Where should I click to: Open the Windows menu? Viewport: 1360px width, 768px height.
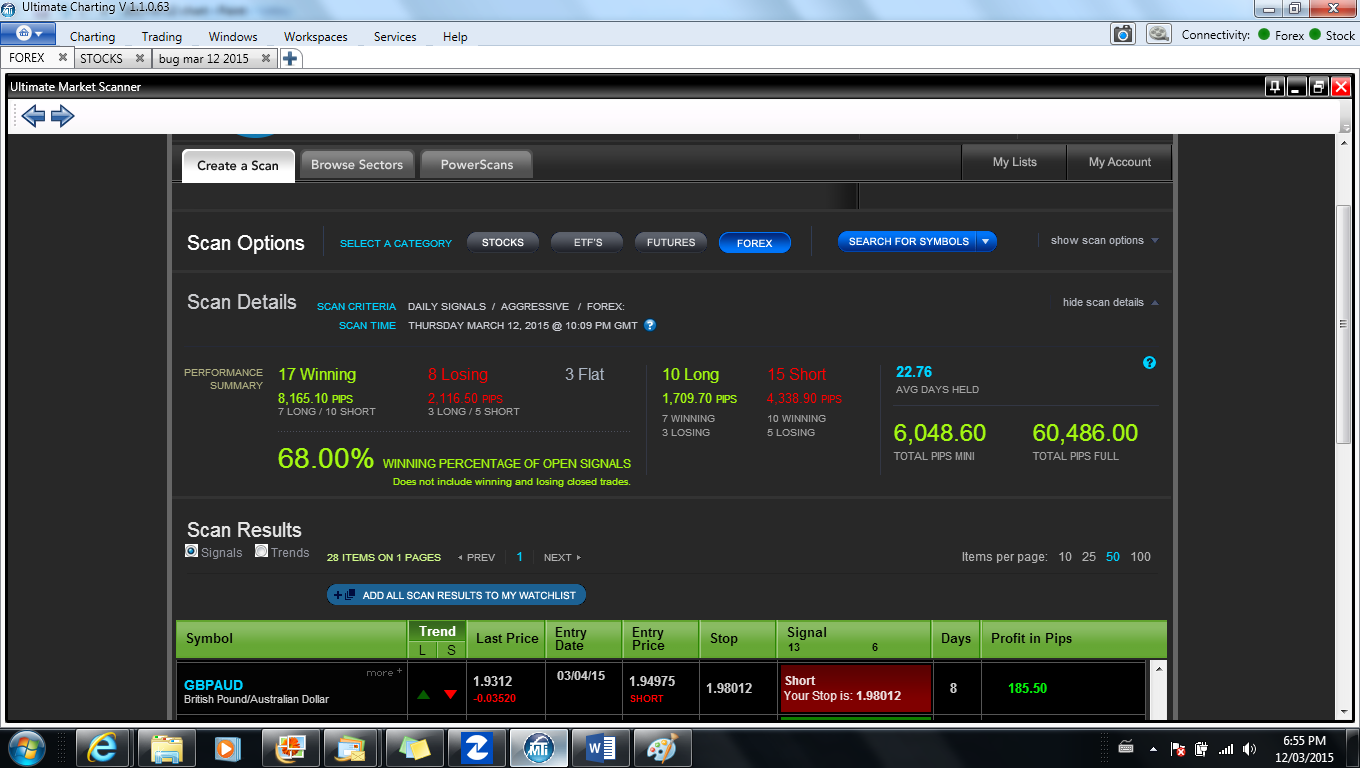pos(233,37)
